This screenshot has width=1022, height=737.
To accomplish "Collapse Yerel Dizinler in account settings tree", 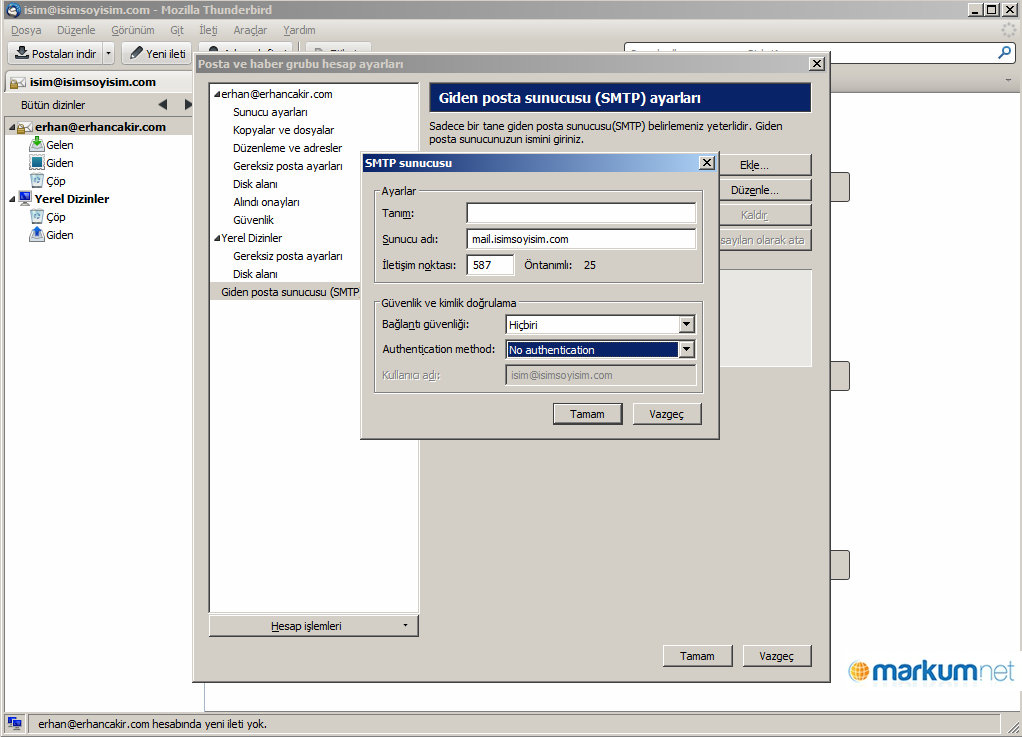I will click(x=217, y=238).
